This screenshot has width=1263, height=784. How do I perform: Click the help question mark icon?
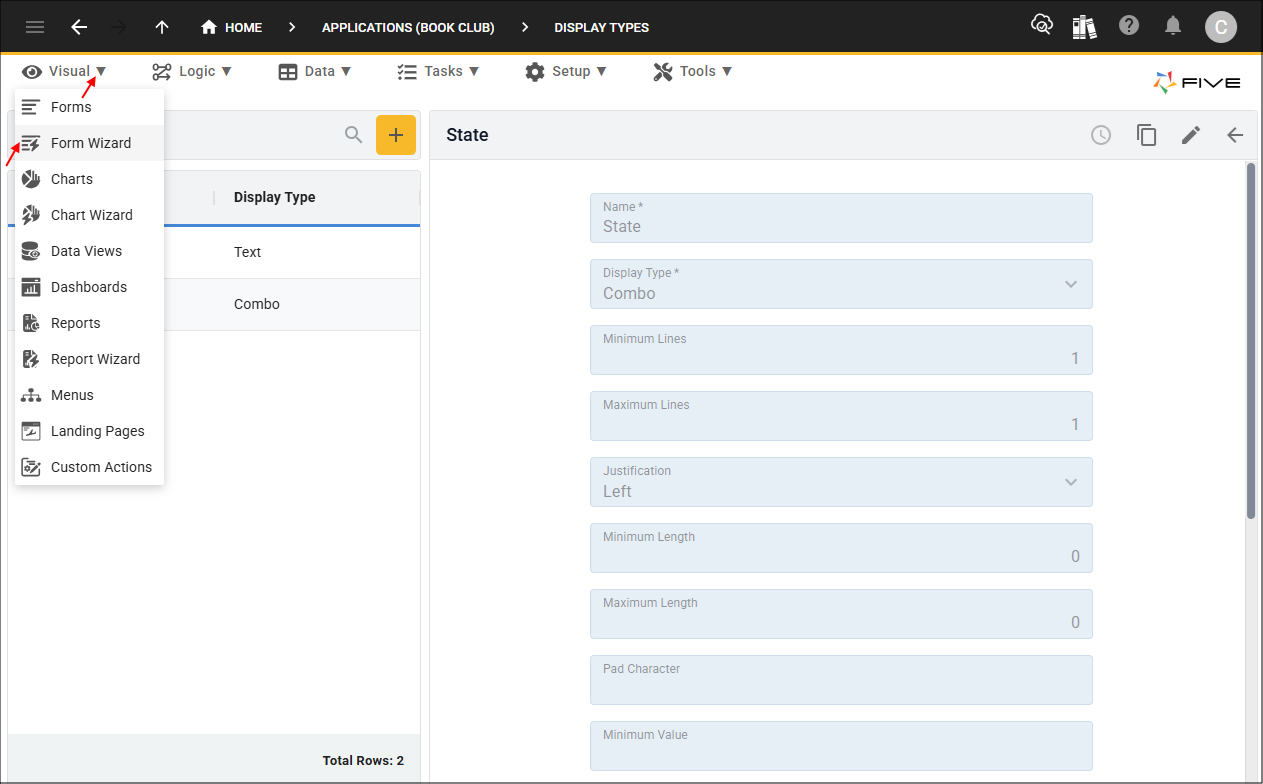1129,26
